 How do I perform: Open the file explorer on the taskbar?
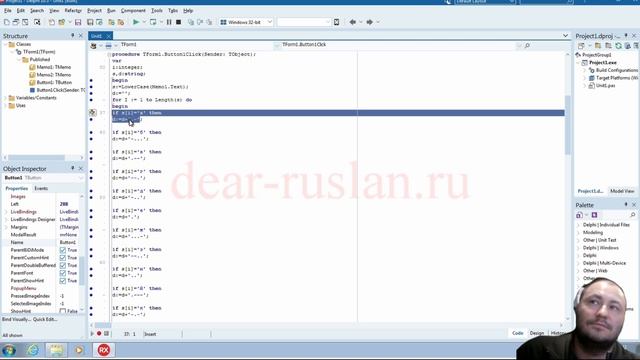point(56,350)
